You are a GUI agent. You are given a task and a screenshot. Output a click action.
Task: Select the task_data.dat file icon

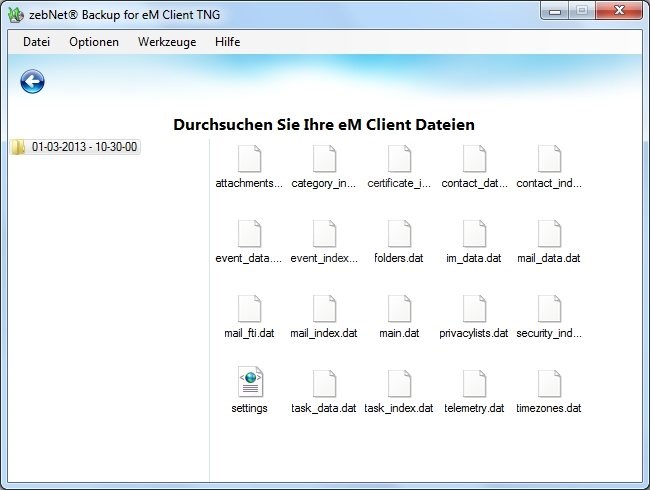(324, 383)
